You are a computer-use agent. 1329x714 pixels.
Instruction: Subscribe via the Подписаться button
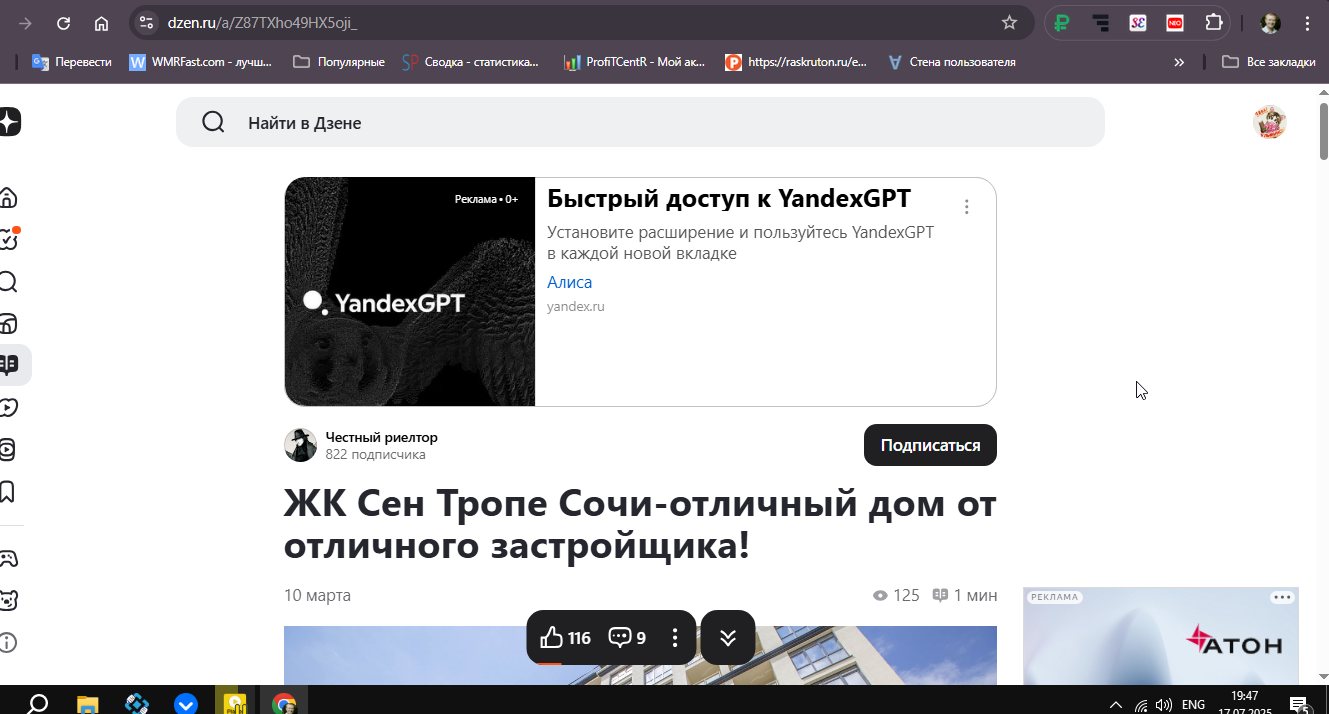click(x=930, y=445)
